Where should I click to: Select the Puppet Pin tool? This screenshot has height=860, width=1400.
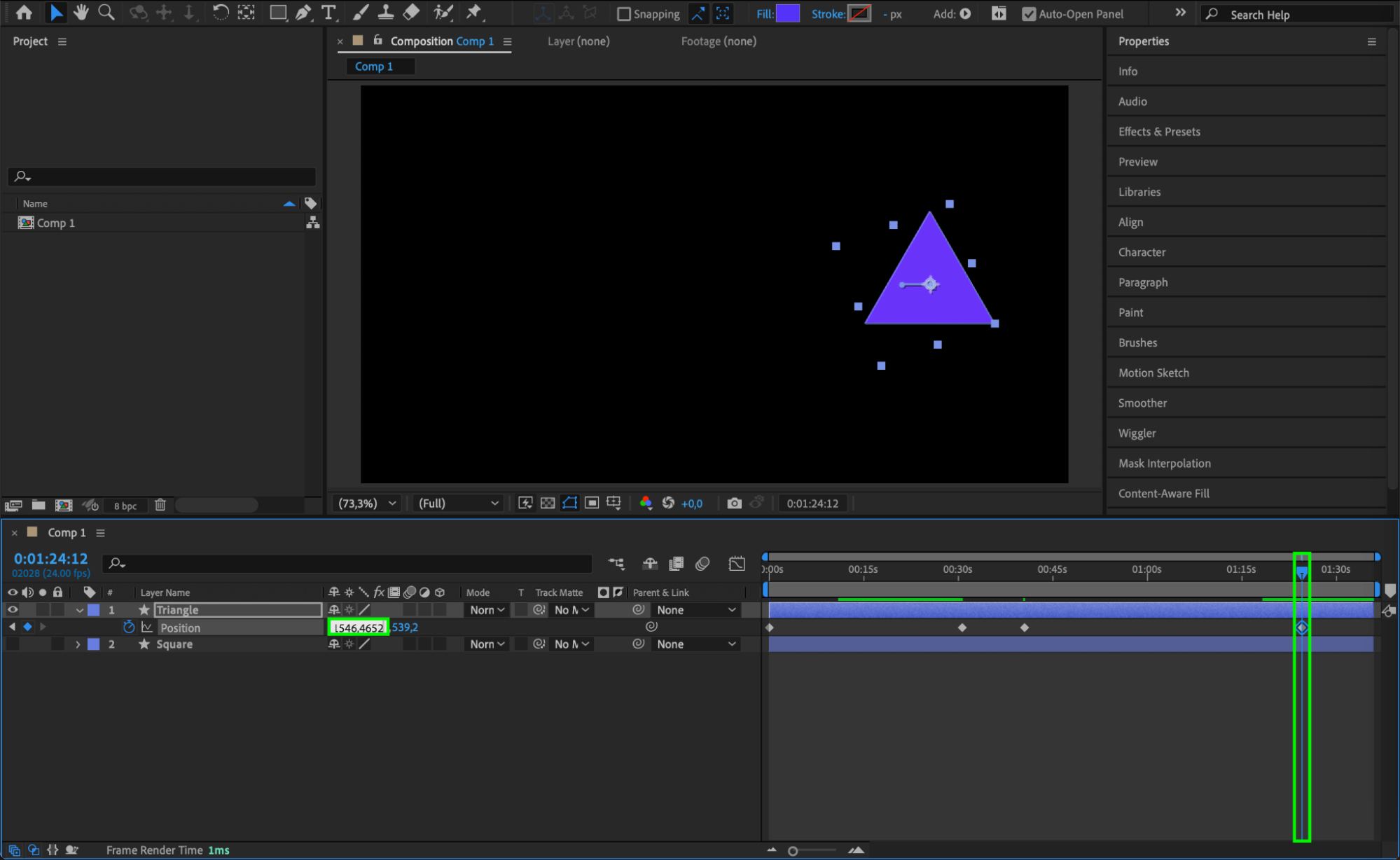pyautogui.click(x=474, y=12)
